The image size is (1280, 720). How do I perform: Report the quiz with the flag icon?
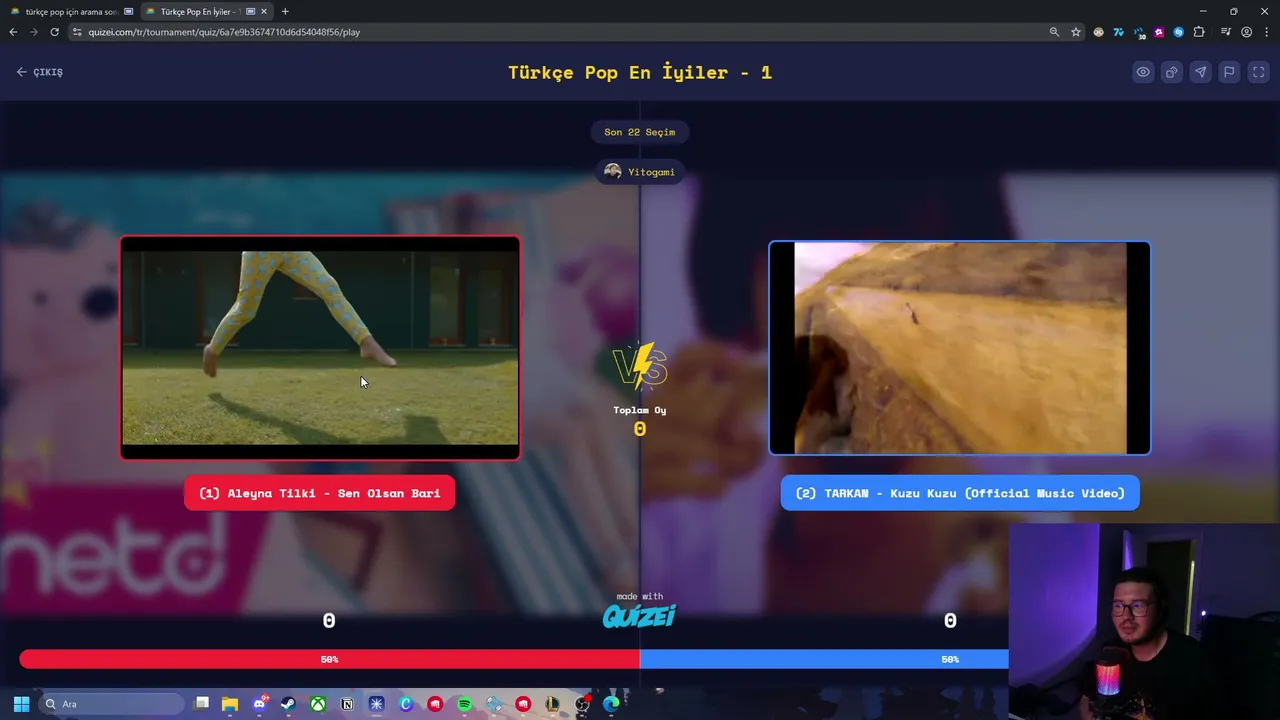[x=1230, y=72]
